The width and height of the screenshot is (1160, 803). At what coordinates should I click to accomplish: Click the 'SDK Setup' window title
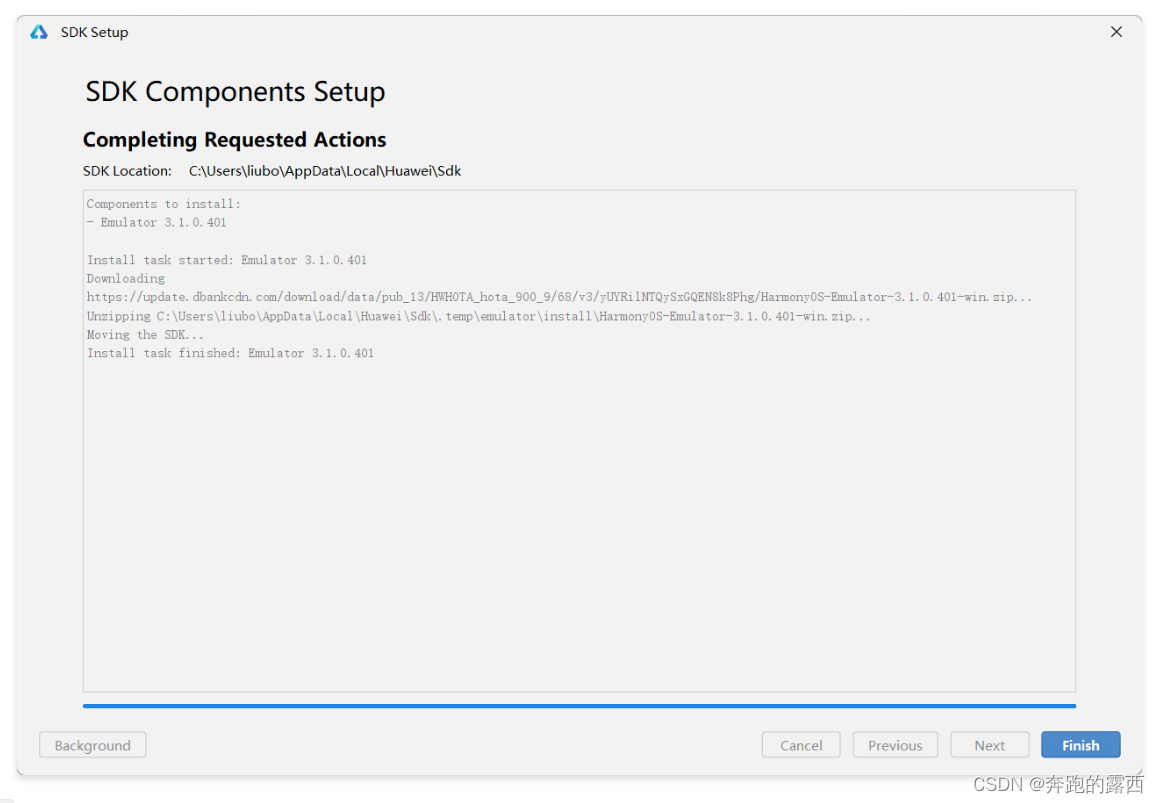click(x=95, y=32)
